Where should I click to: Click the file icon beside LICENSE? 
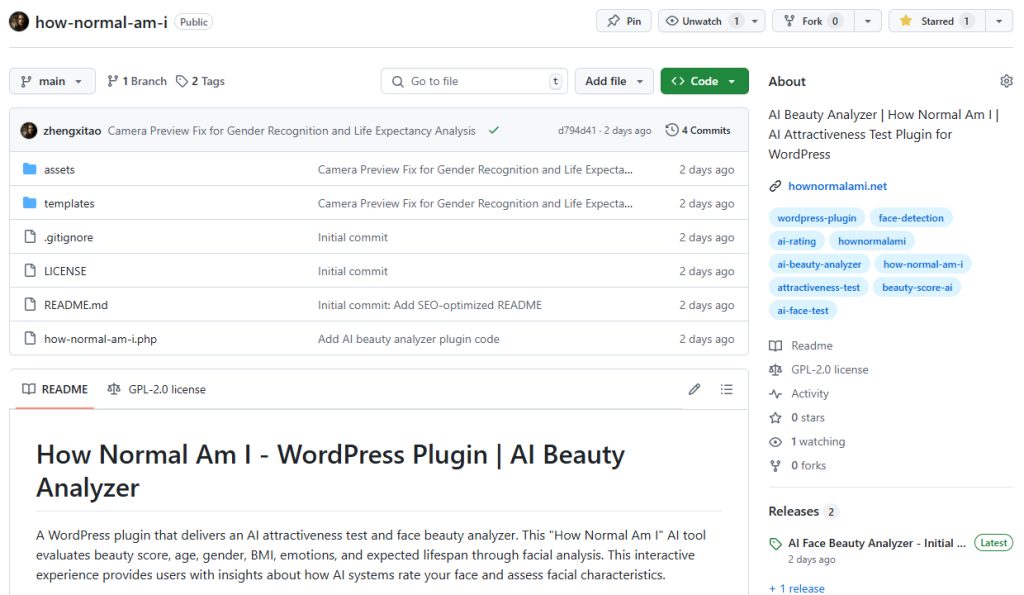(x=29, y=270)
